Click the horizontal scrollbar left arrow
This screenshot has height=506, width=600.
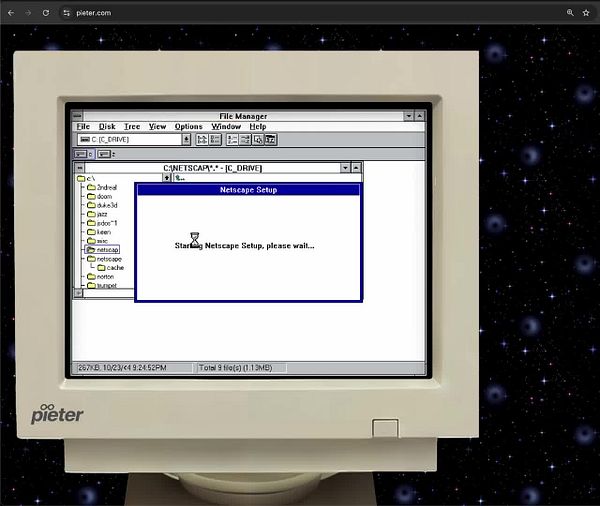pos(78,293)
